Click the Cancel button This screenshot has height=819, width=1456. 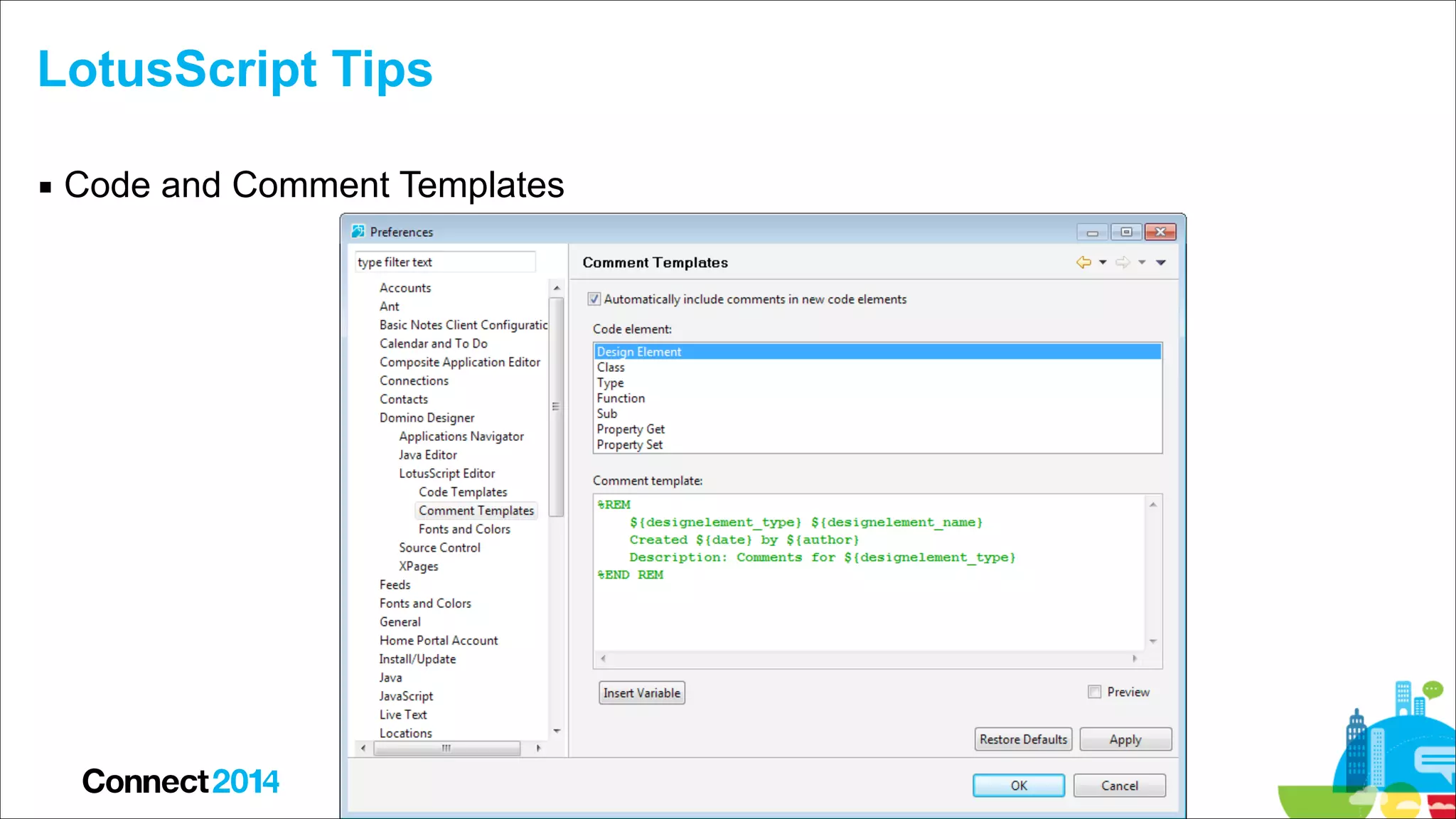click(1120, 786)
